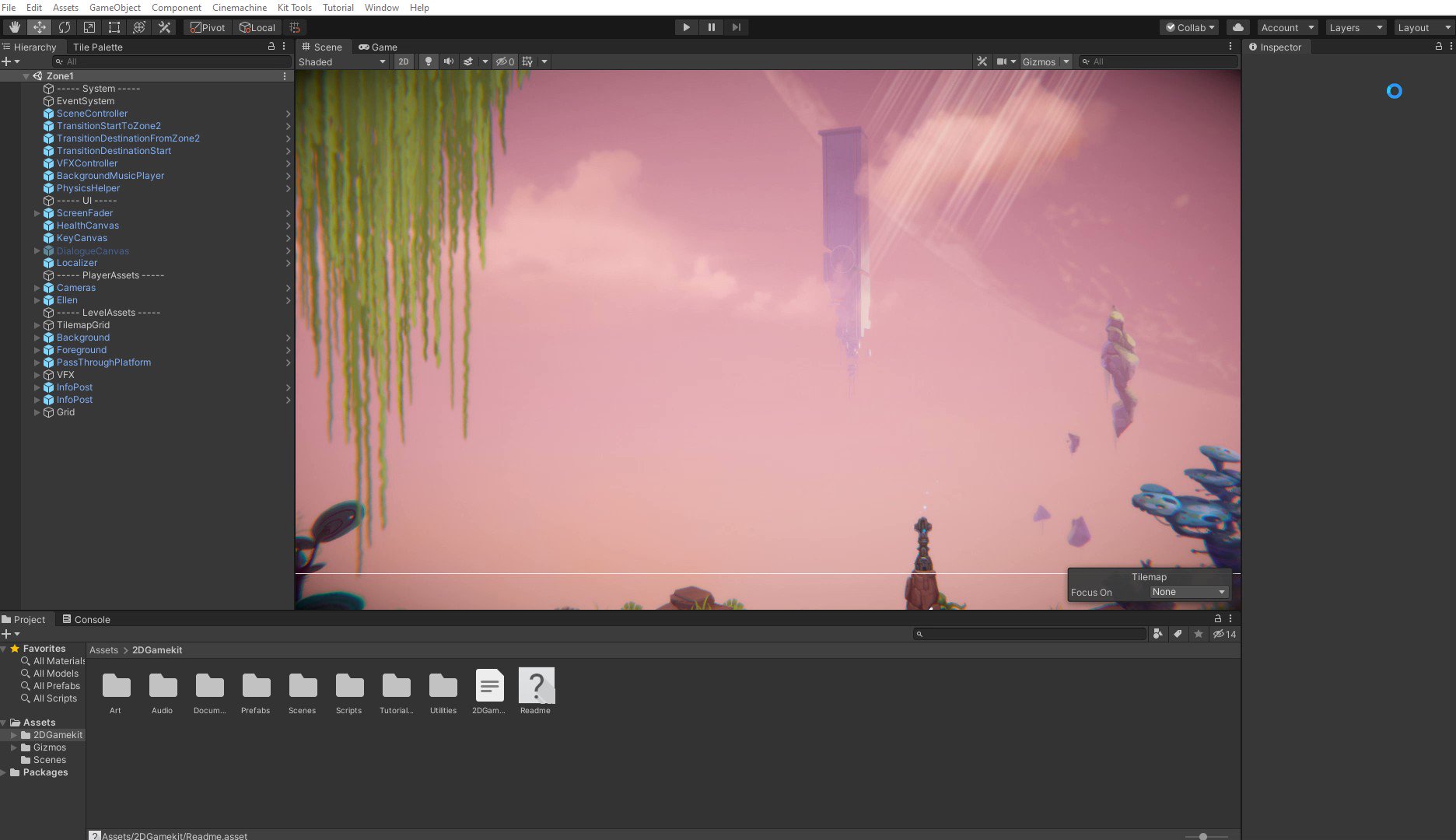Open the Kit Tools menu

pyautogui.click(x=295, y=7)
